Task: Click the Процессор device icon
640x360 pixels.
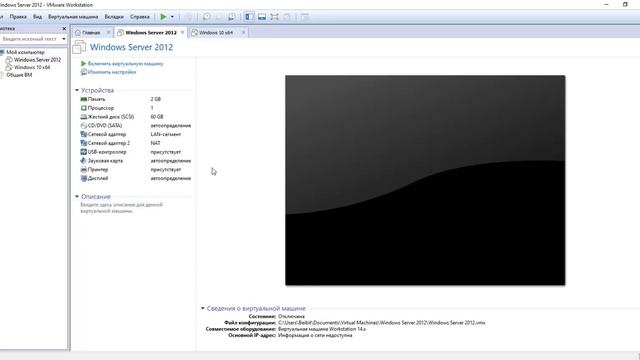Action: point(84,108)
